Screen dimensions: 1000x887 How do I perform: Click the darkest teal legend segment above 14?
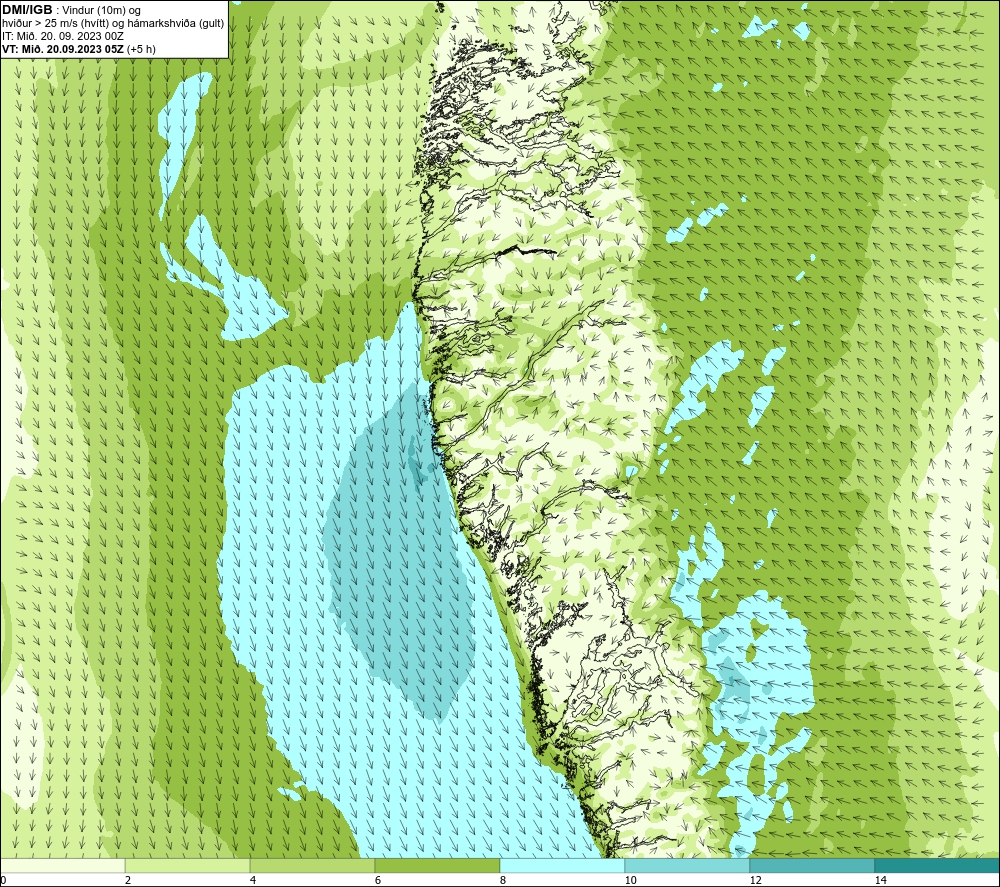(938, 865)
